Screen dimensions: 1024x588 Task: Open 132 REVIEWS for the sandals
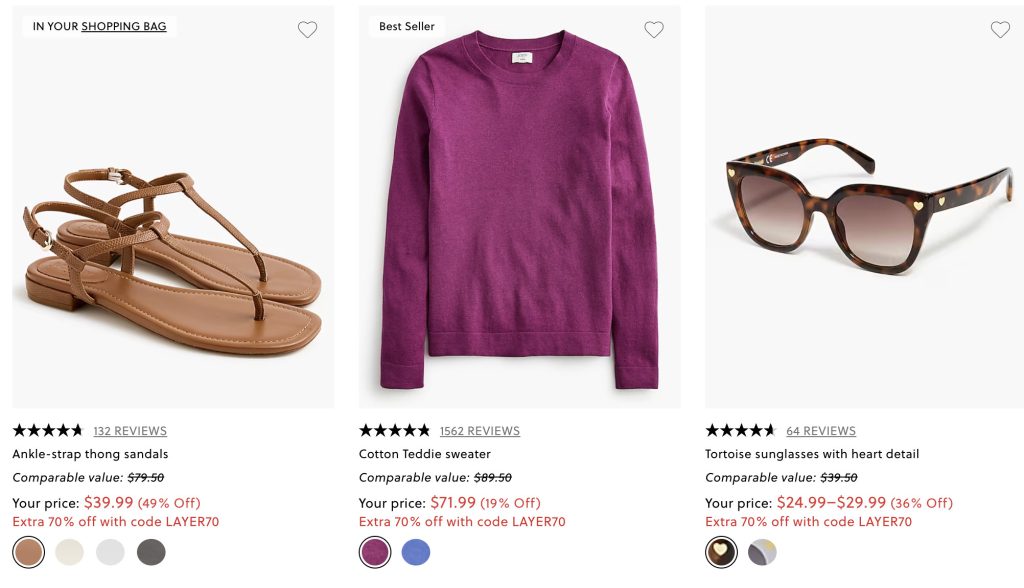(x=130, y=431)
